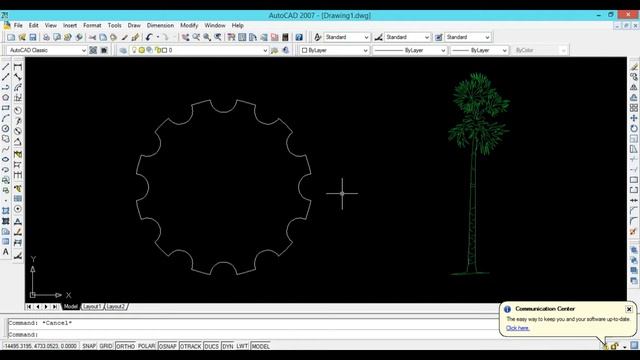The width and height of the screenshot is (640, 360).
Task: Select the Copy Object modify tool
Action: (x=634, y=77)
